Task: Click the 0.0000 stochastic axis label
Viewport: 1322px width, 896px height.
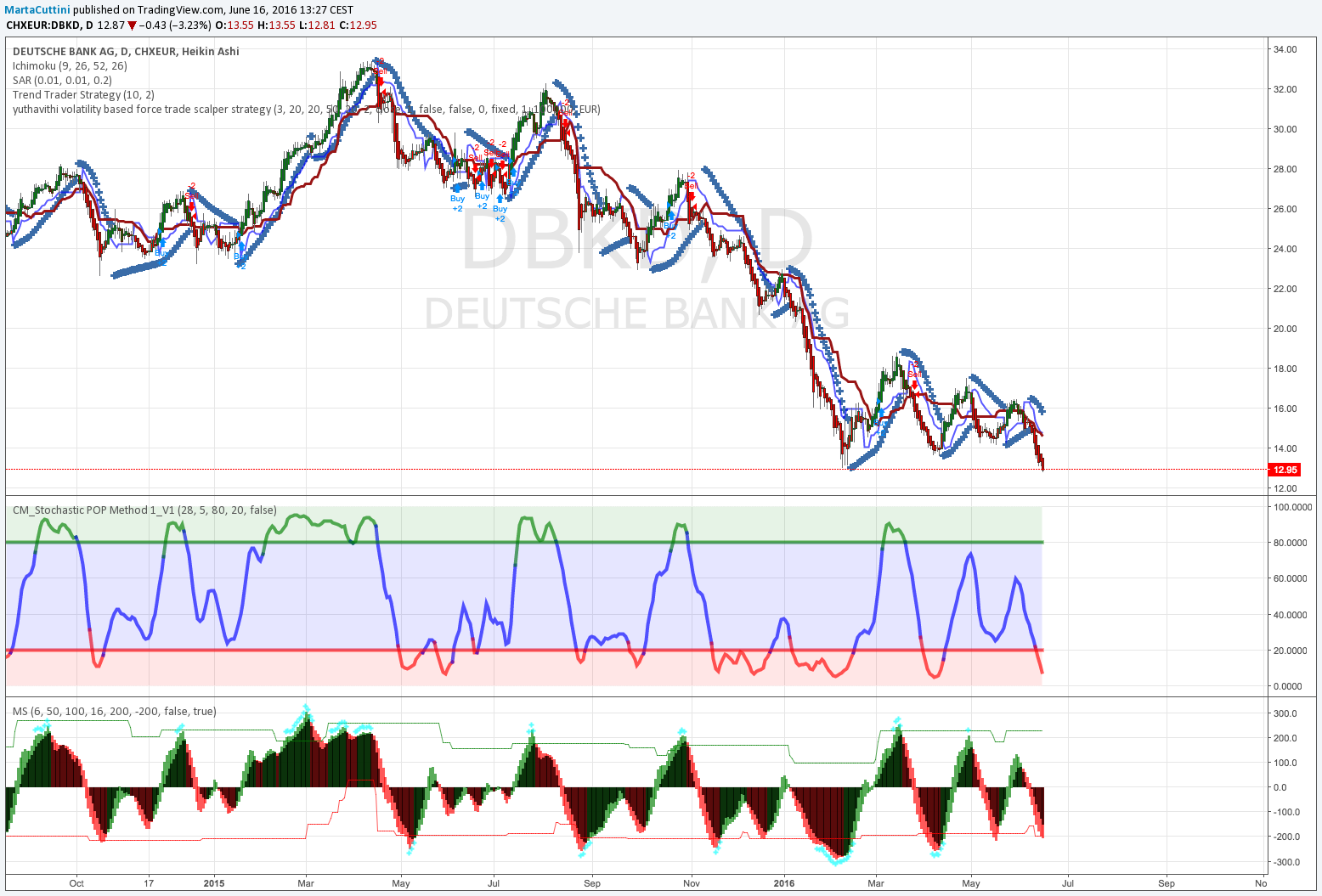Action: [x=1289, y=686]
